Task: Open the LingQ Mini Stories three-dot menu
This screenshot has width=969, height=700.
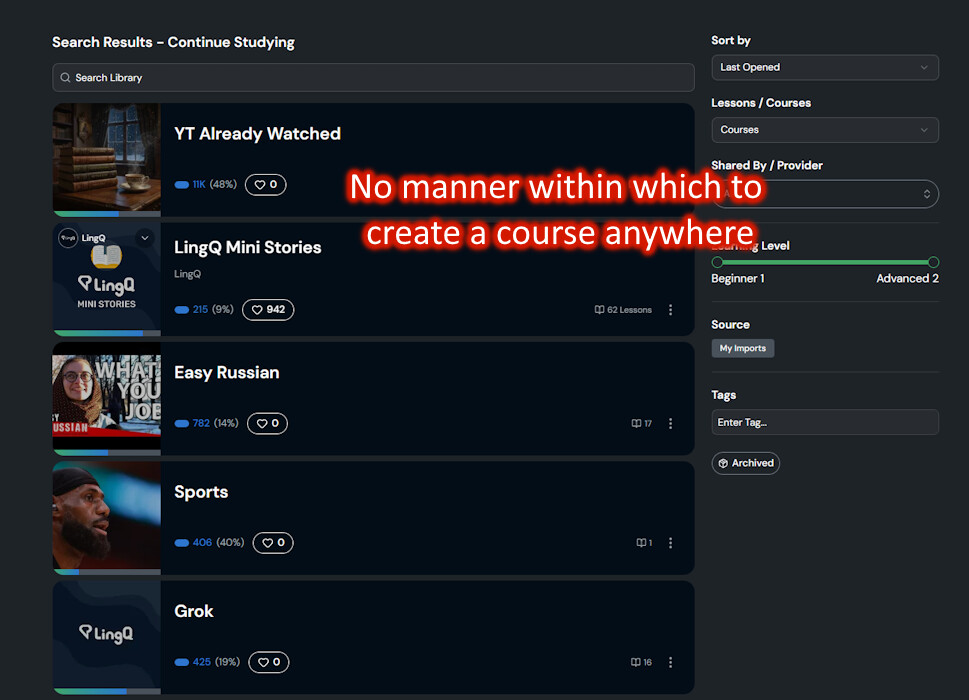Action: (671, 310)
